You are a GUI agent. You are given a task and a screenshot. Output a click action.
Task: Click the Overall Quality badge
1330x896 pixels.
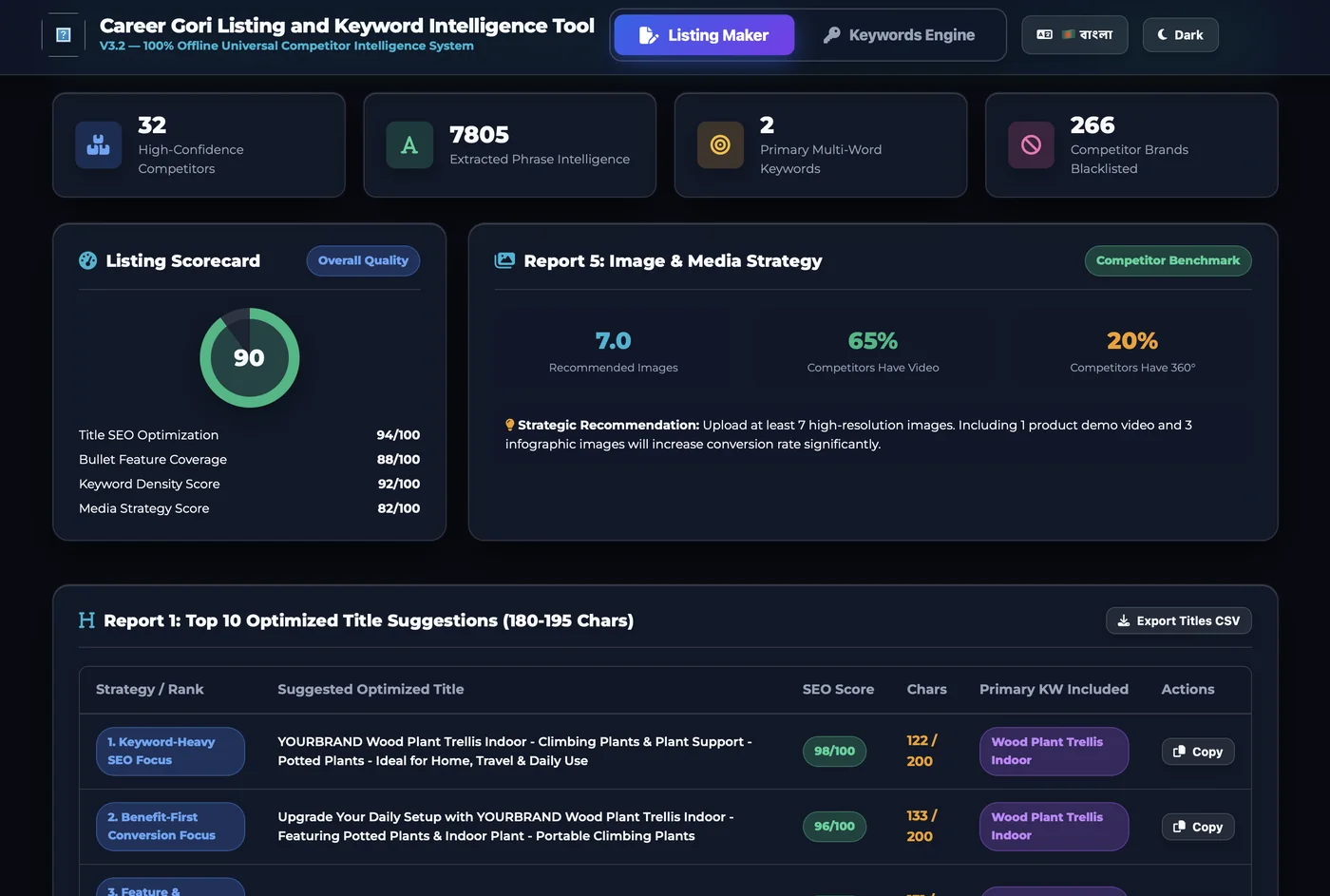[x=363, y=260]
